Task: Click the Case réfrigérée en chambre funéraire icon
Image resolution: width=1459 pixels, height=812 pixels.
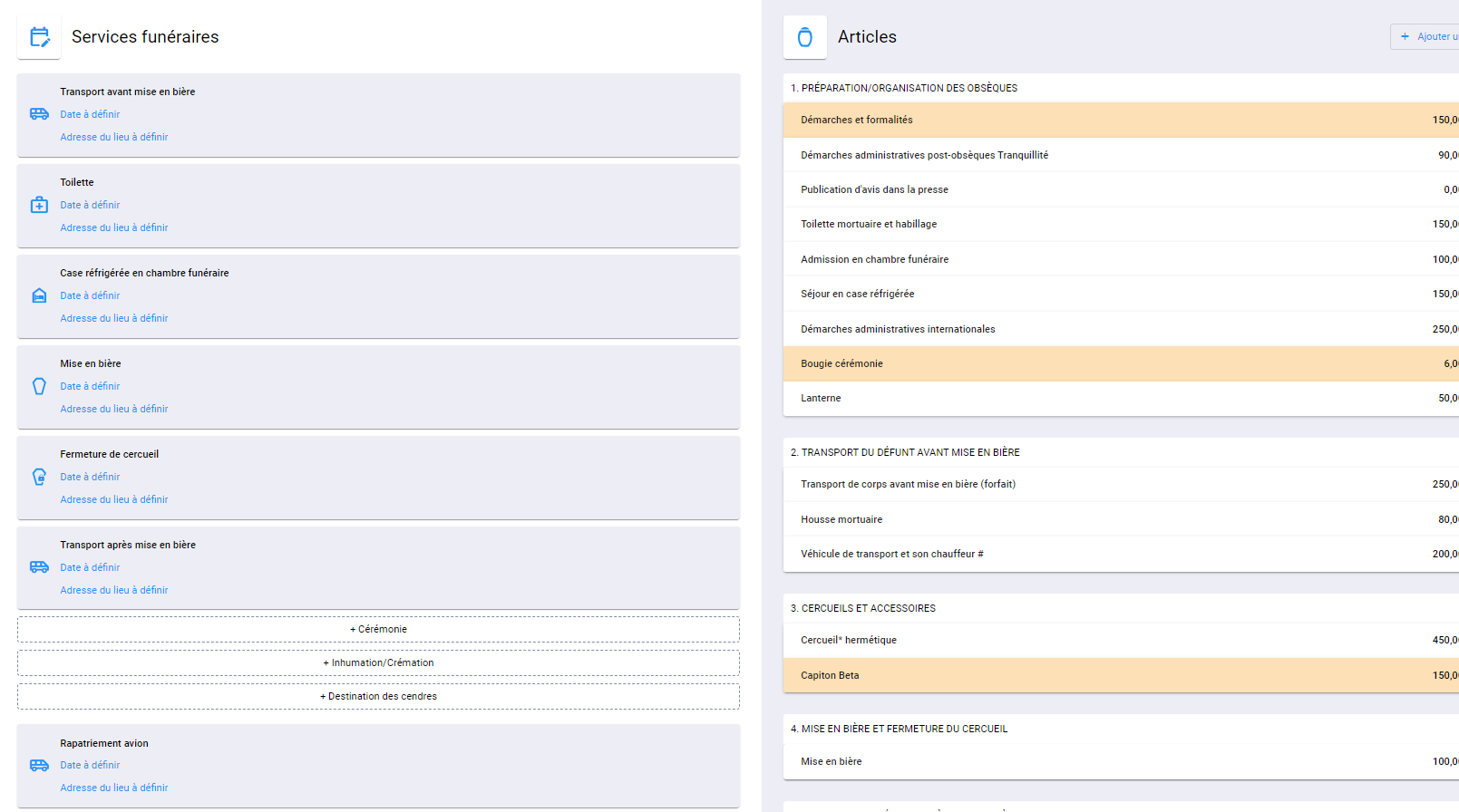Action: (39, 295)
